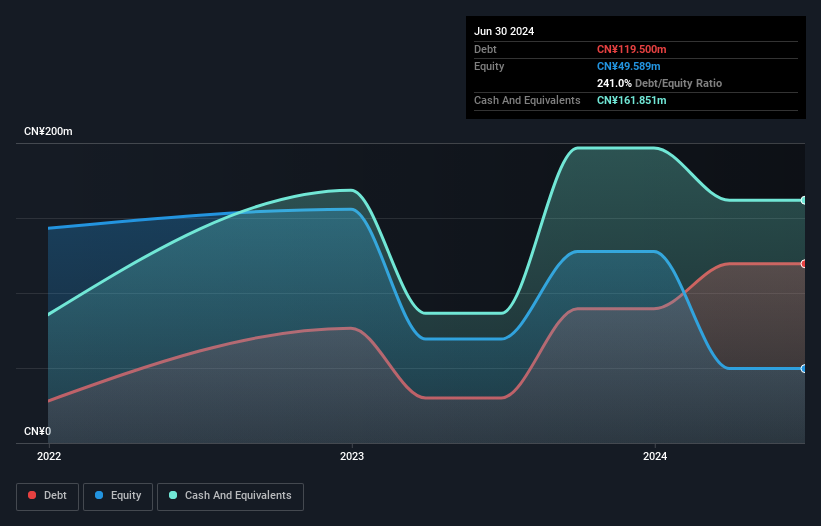Toggle the Equity legend button
This screenshot has height=526, width=821.
[118, 496]
